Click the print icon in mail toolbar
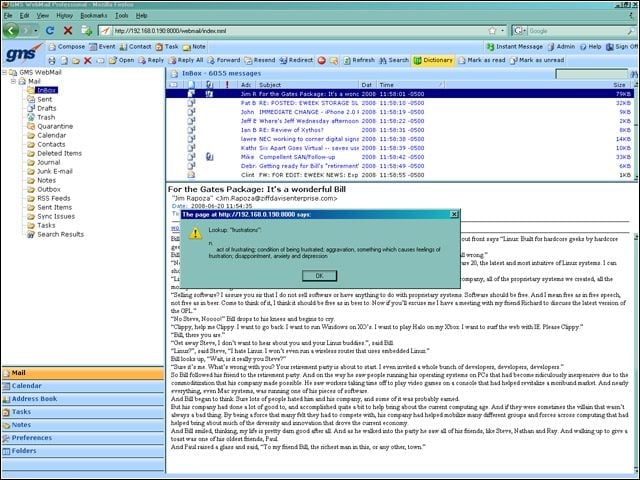 pos(52,60)
